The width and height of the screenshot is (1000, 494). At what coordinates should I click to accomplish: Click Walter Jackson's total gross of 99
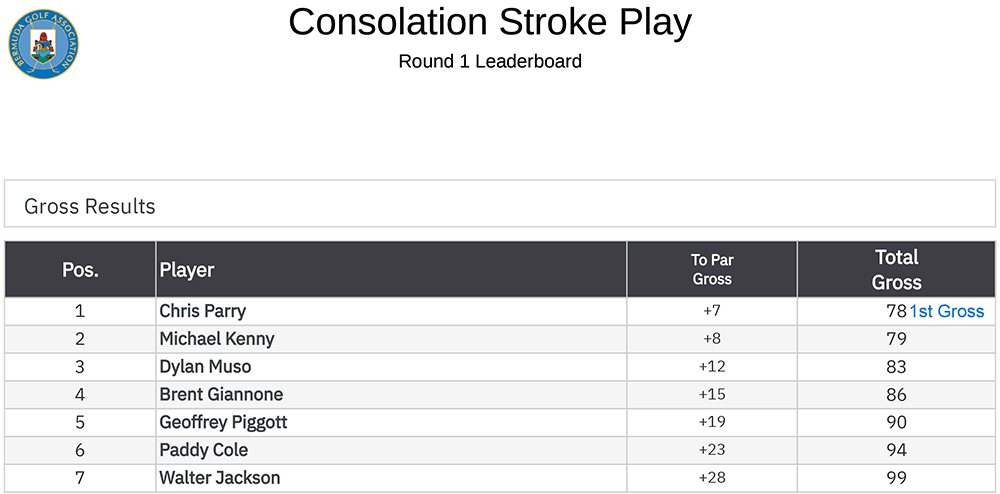click(x=896, y=478)
